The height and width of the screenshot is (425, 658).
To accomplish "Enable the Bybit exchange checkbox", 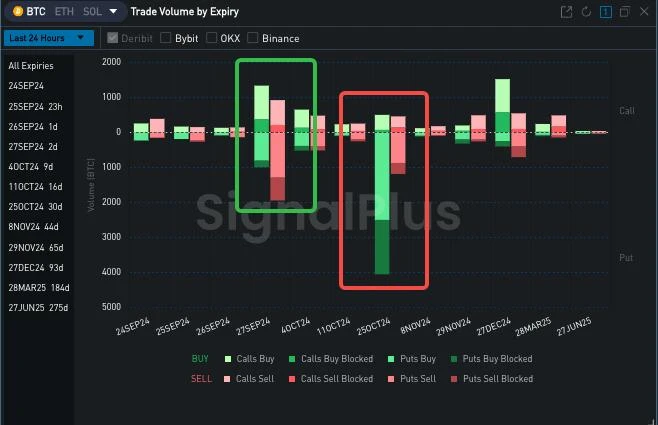I will click(x=166, y=38).
